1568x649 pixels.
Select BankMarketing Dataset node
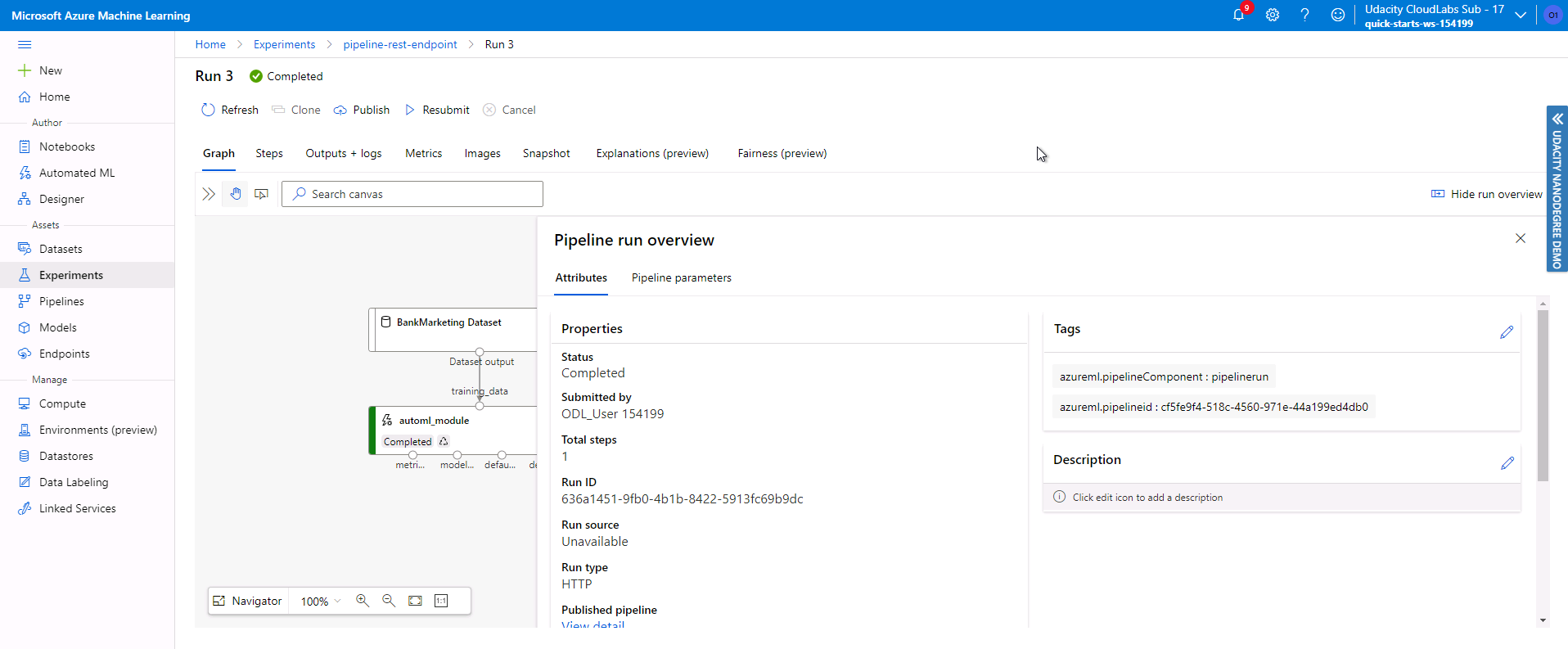tap(453, 330)
